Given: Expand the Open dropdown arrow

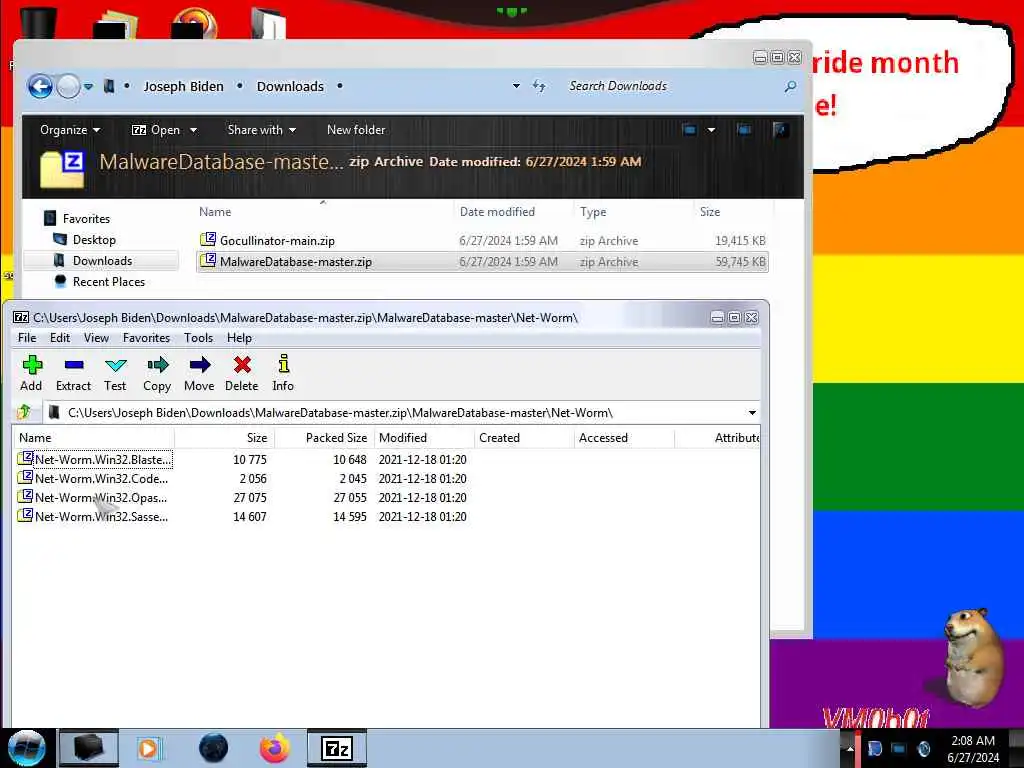Looking at the screenshot, I should pyautogui.click(x=193, y=130).
